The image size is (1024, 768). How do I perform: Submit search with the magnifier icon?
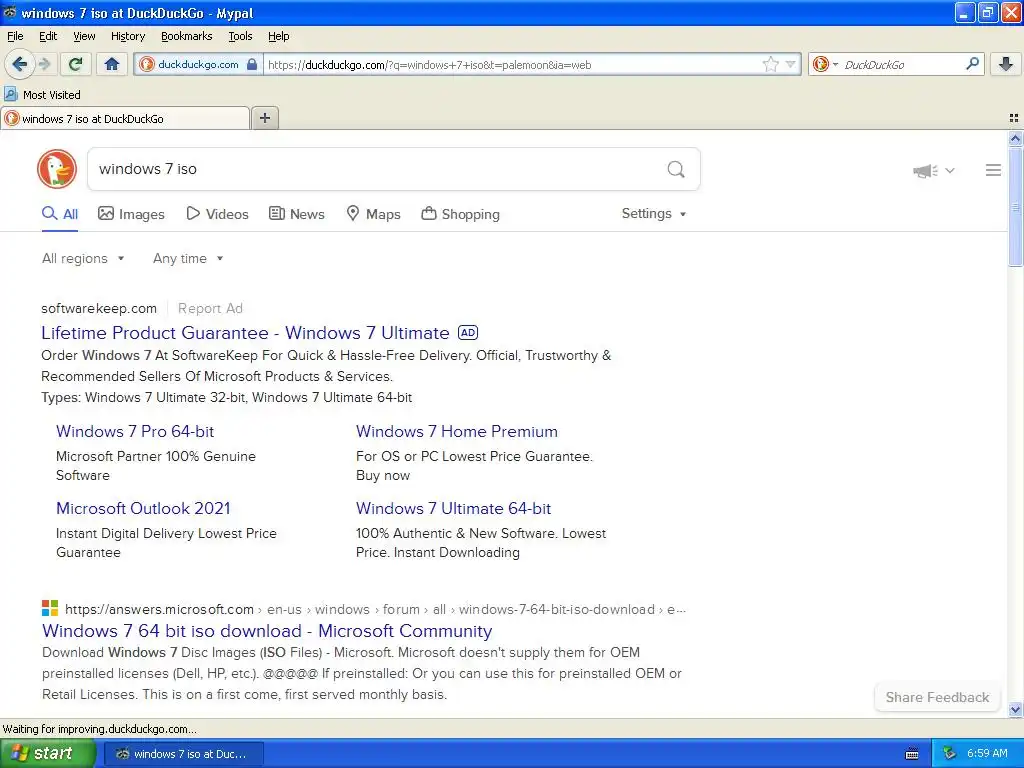coord(676,170)
